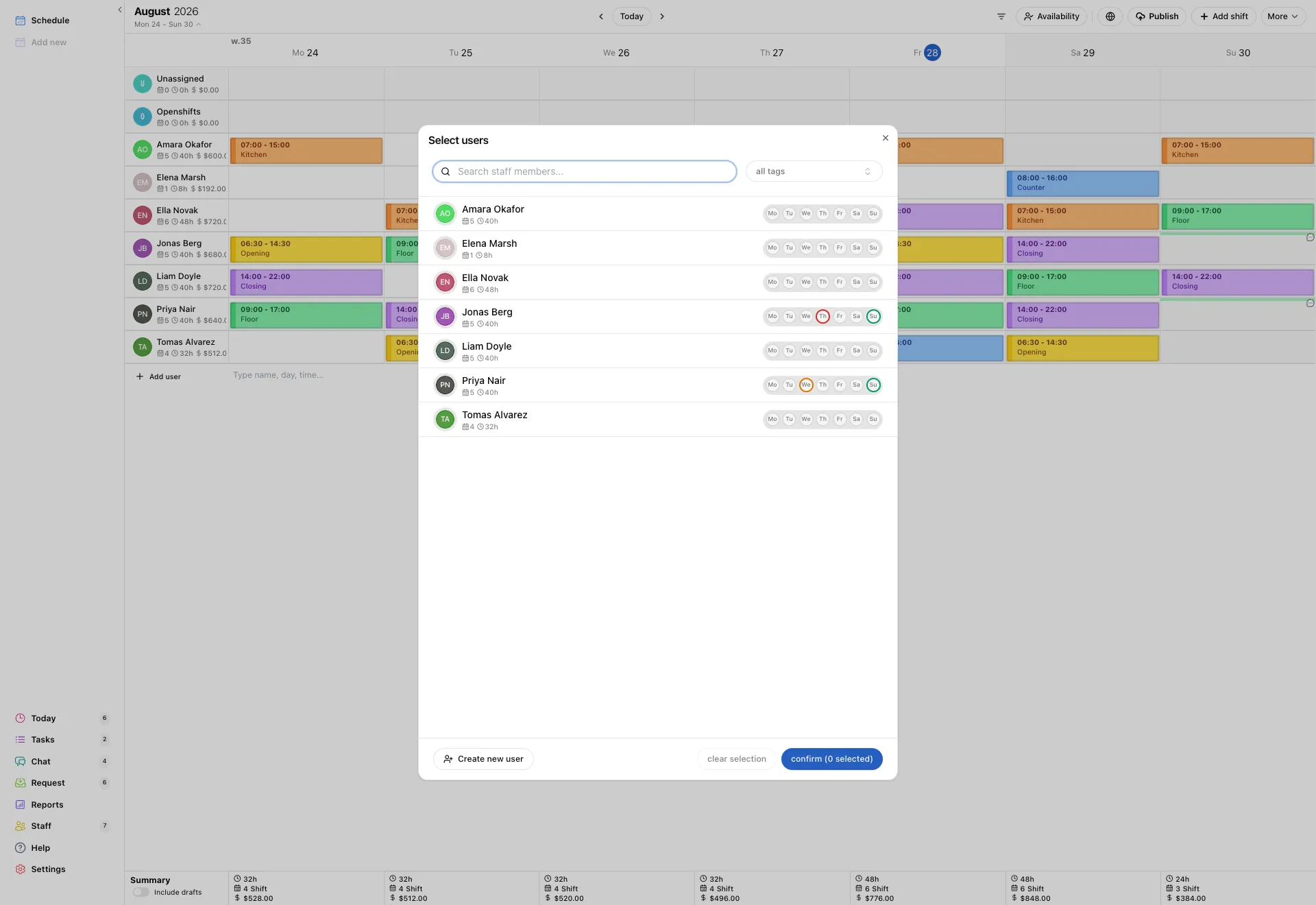Toggle We for Priya Nair
The width and height of the screenshot is (1316, 905).
tap(806, 385)
